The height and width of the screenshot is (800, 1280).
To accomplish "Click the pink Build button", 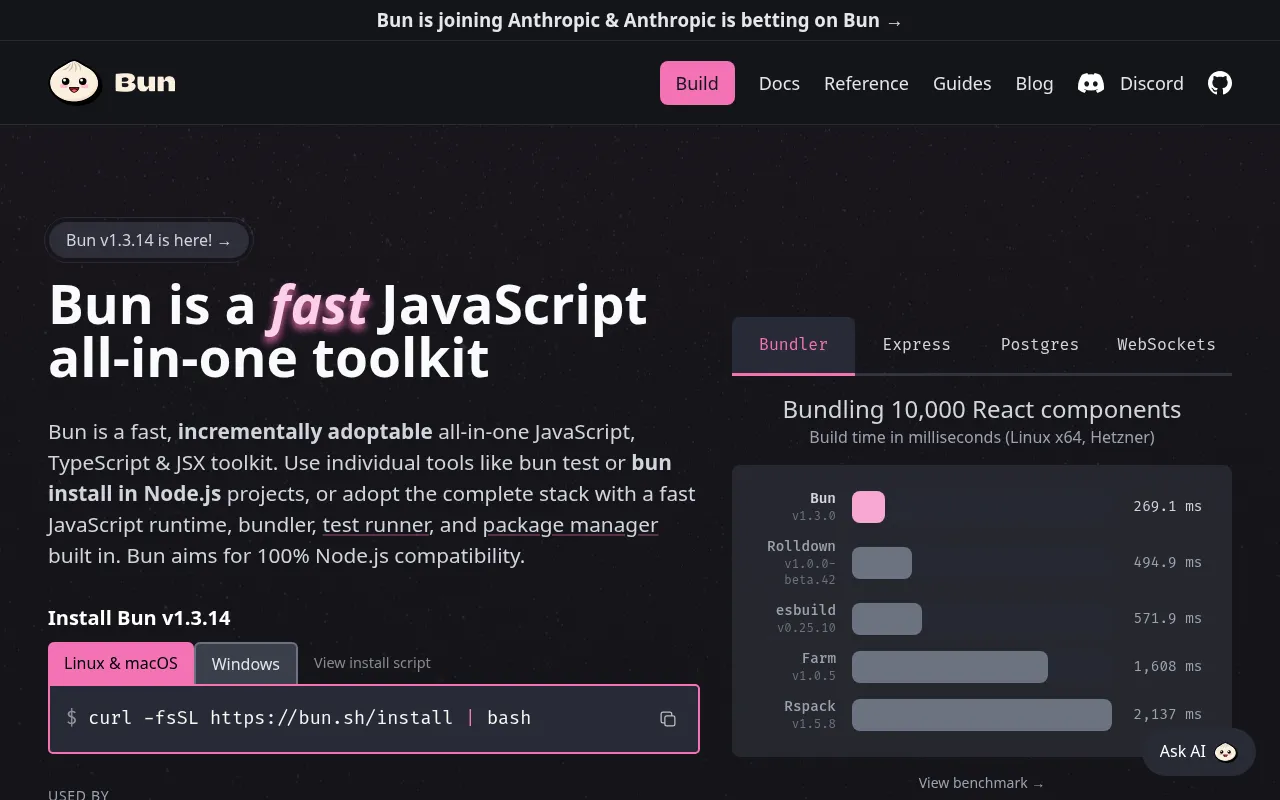I will (697, 83).
